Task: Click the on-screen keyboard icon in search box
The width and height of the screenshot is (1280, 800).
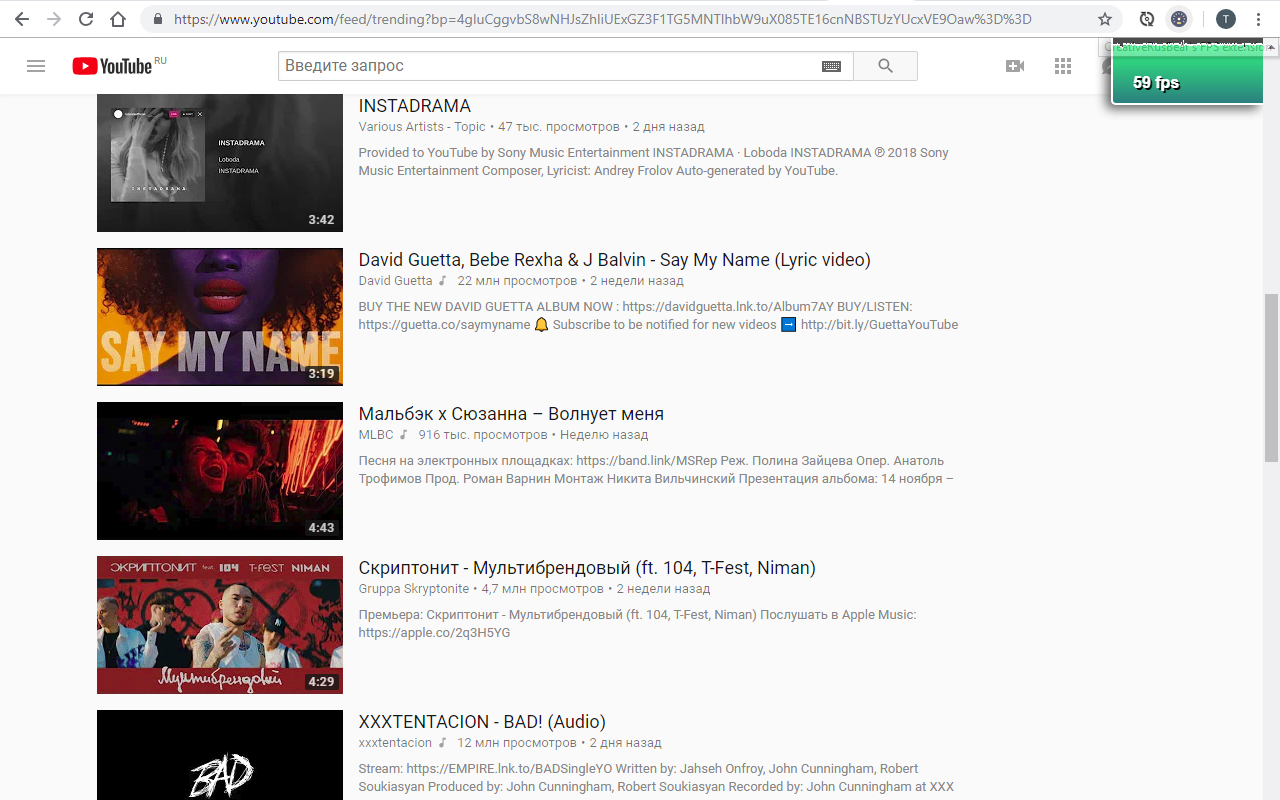Action: click(x=831, y=66)
